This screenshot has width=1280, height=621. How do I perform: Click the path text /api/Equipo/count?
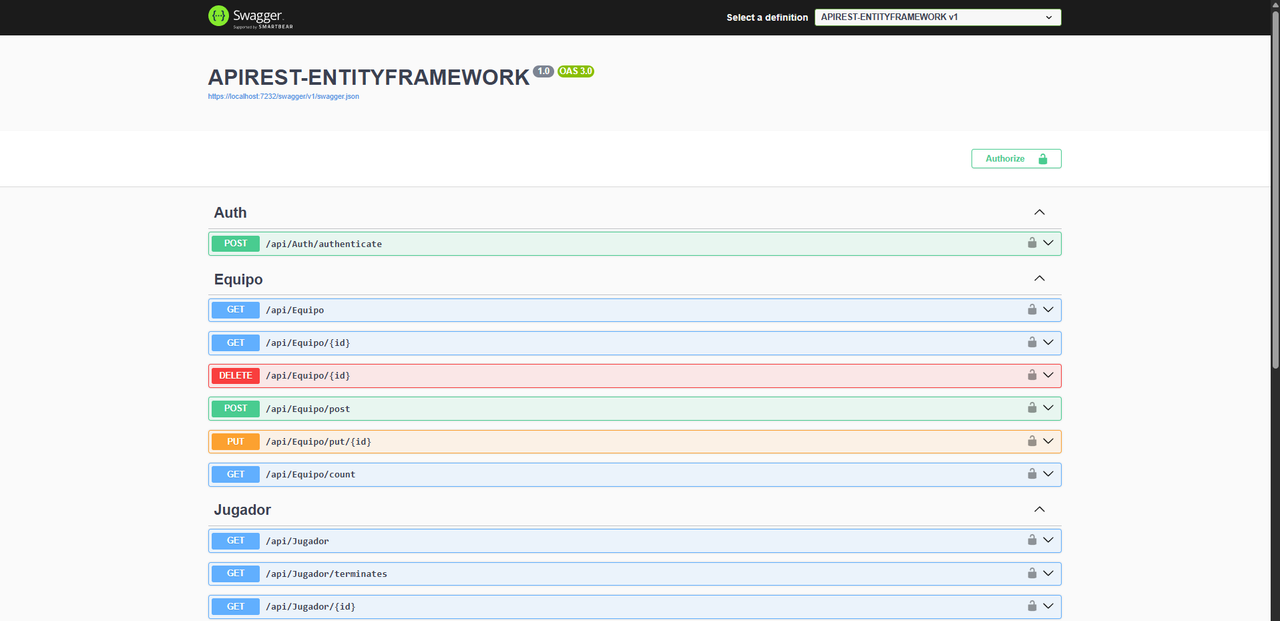click(310, 475)
